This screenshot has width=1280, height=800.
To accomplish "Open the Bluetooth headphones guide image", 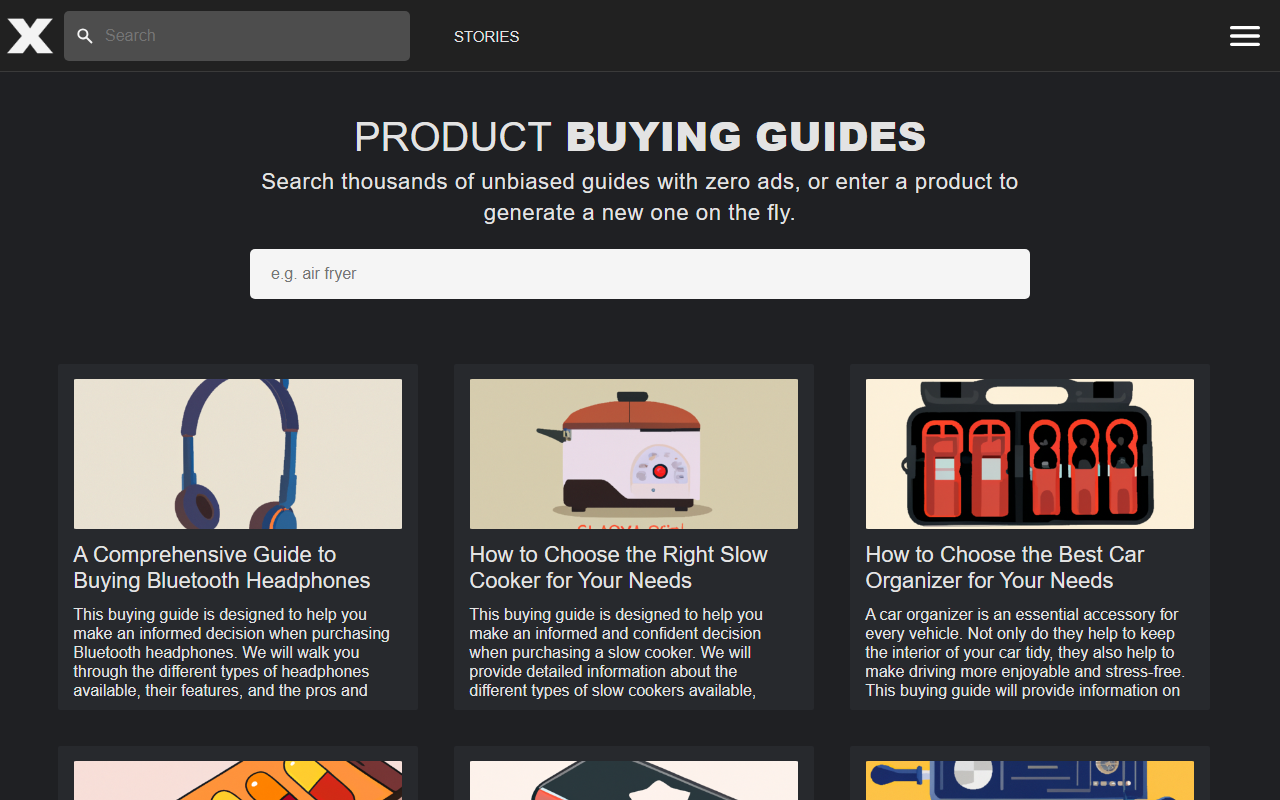I will click(238, 454).
